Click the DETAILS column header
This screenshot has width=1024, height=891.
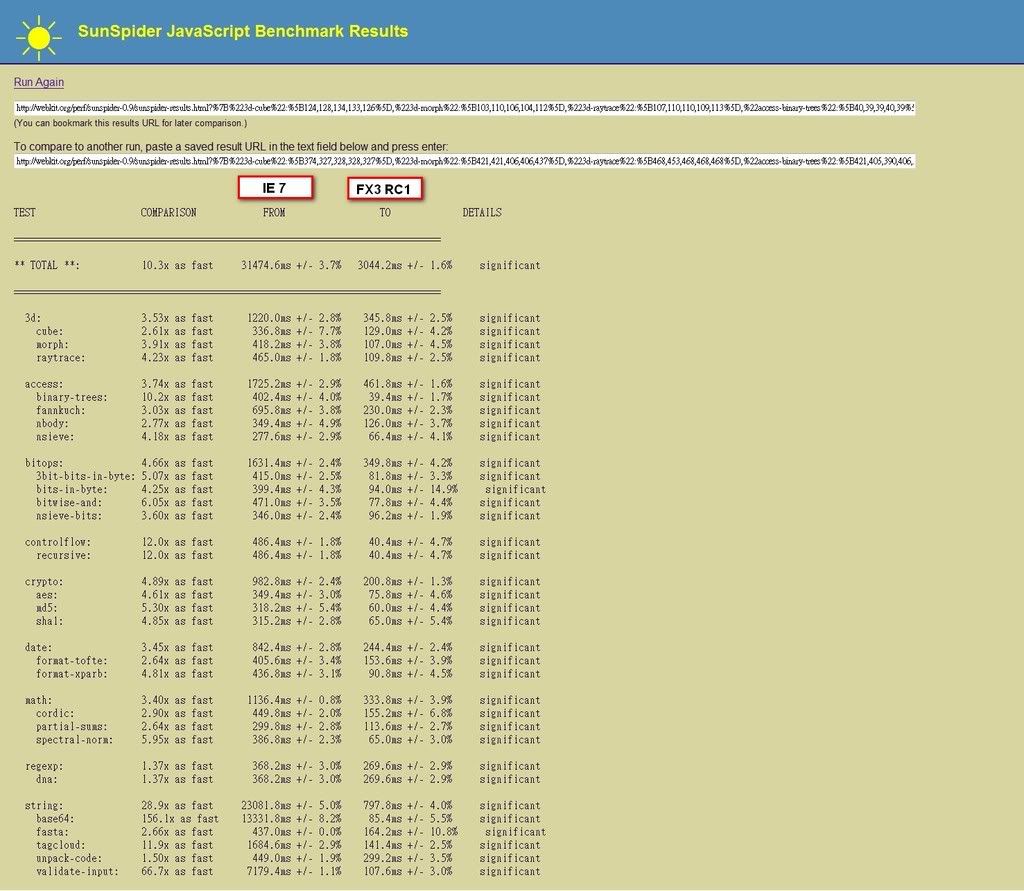(482, 213)
